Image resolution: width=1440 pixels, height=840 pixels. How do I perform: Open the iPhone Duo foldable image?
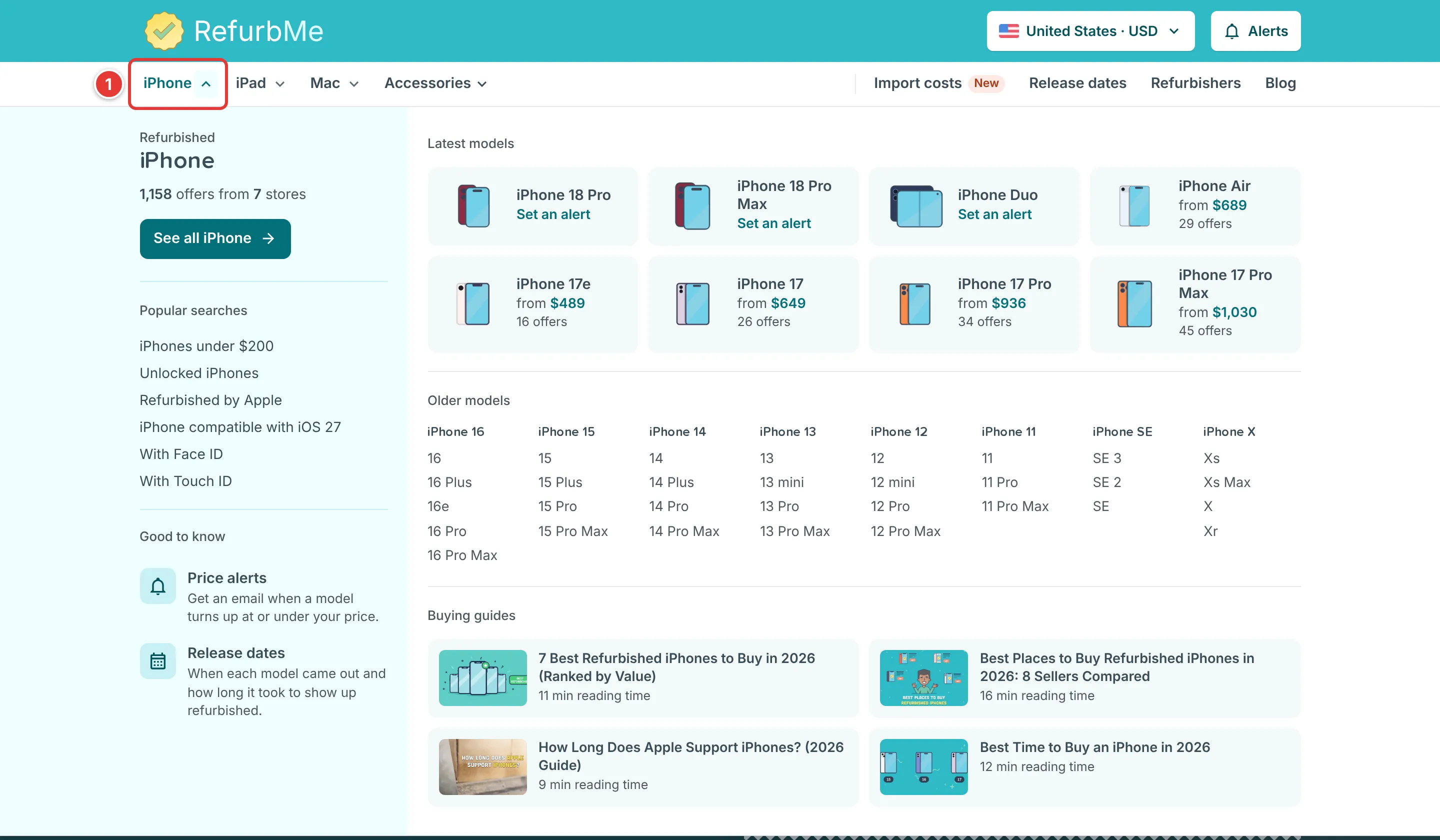(x=916, y=205)
